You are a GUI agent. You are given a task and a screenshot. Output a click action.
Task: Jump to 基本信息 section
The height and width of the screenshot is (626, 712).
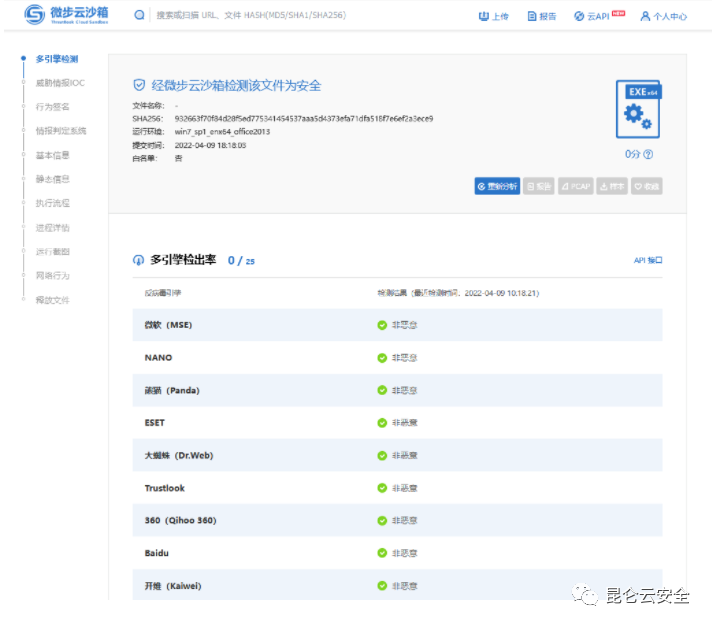pyautogui.click(x=53, y=155)
